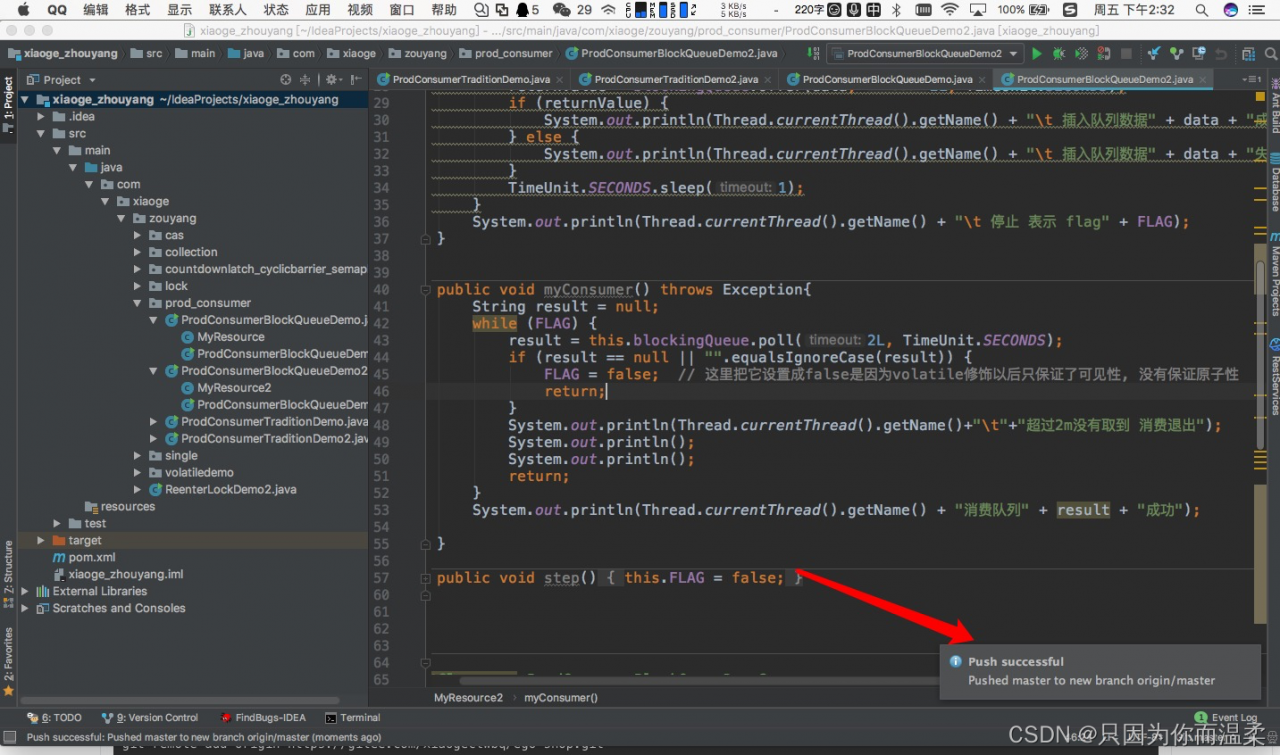Expand the target folder
Viewport: 1280px width, 755px height.
tap(42, 541)
